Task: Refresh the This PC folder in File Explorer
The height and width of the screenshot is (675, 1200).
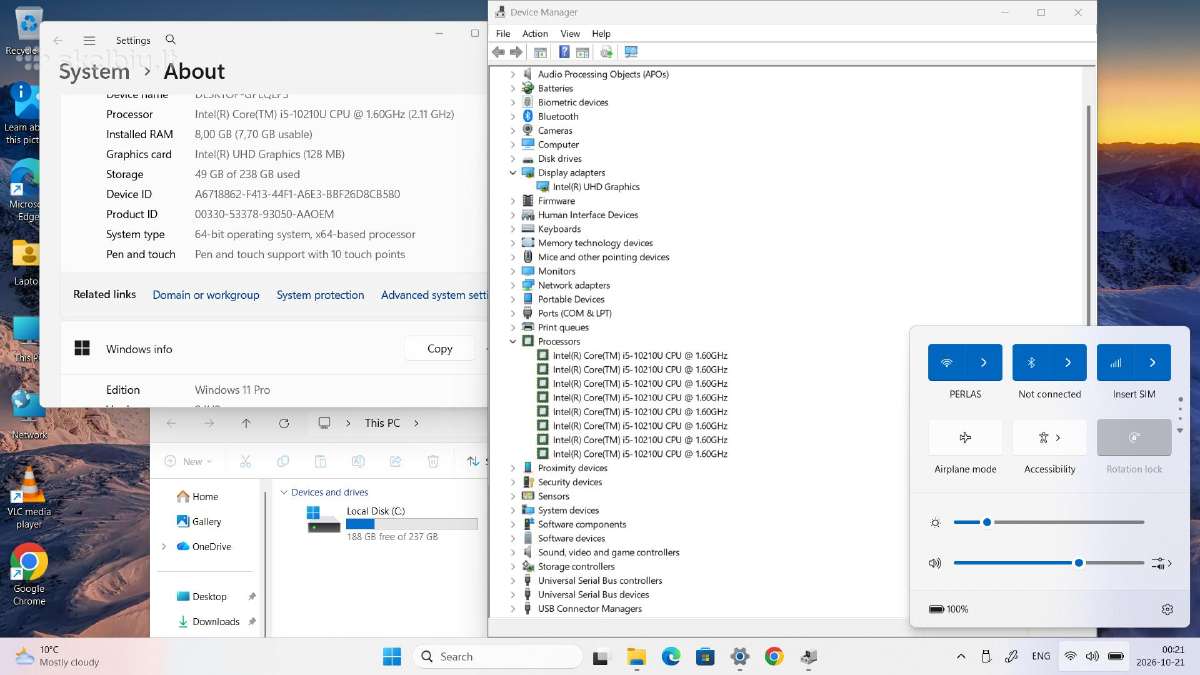Action: point(284,423)
